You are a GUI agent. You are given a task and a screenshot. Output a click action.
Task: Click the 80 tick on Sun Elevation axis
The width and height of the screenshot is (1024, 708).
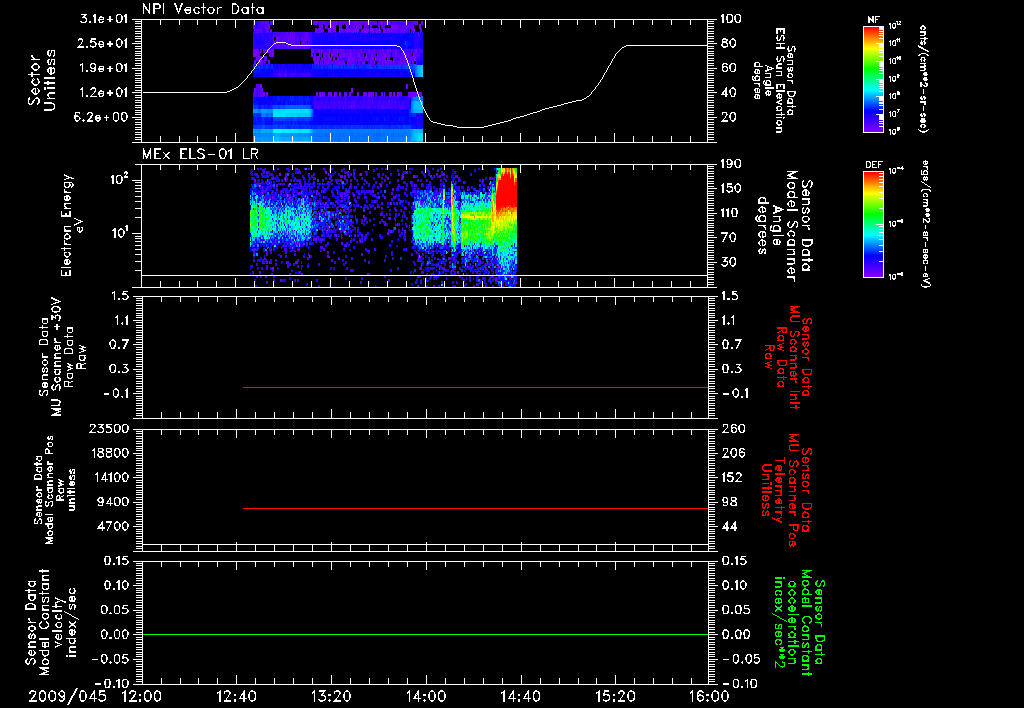click(728, 43)
